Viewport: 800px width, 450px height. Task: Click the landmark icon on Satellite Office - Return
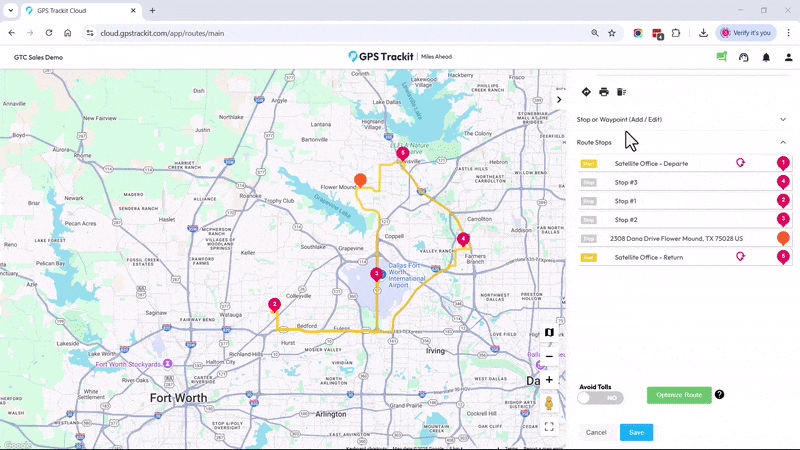coord(740,257)
